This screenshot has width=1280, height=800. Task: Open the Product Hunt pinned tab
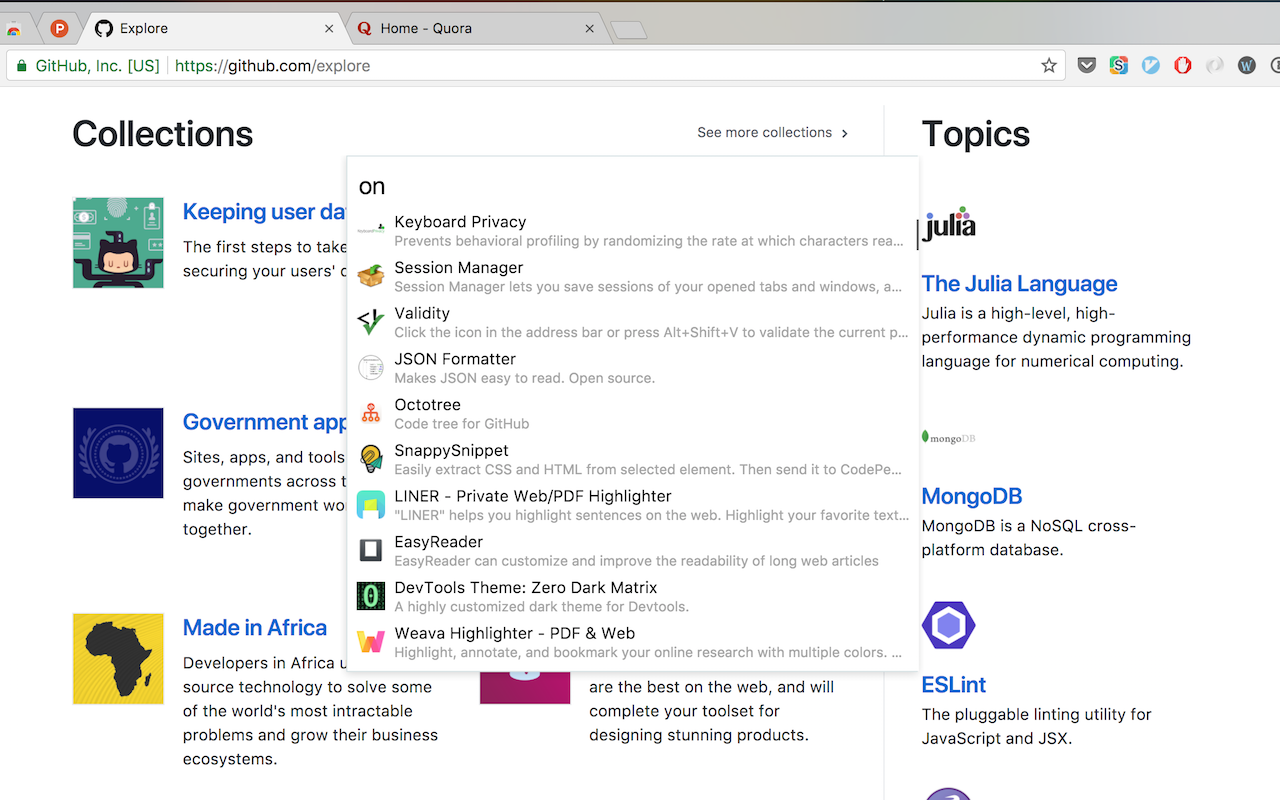pyautogui.click(x=59, y=28)
